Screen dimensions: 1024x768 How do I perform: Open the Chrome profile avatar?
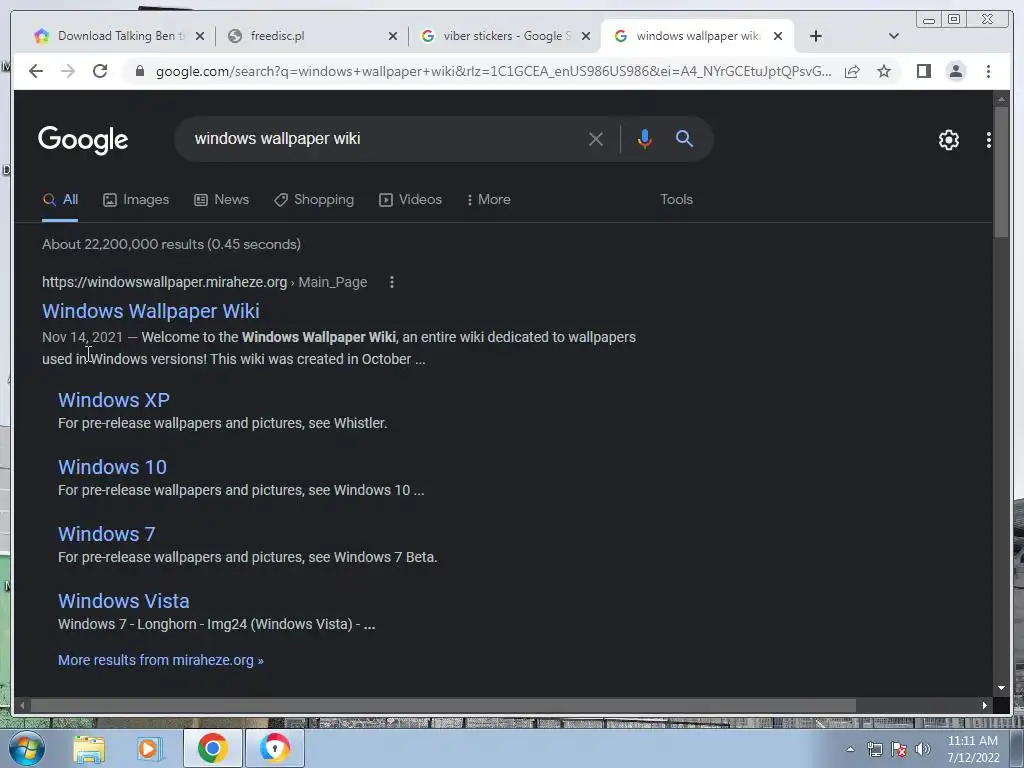[x=955, y=71]
